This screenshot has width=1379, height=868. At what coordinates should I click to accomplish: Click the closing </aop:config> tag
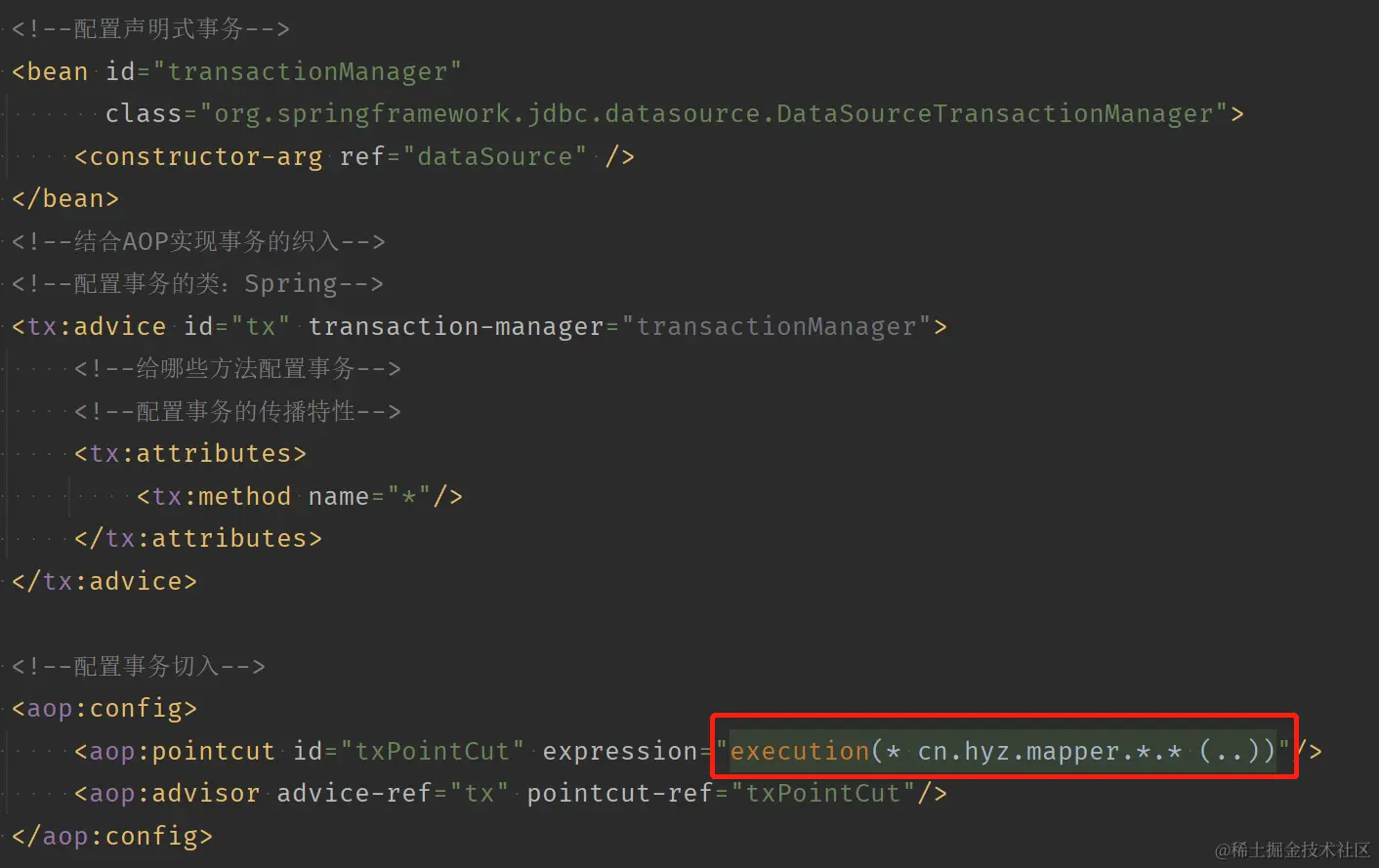pyautogui.click(x=112, y=836)
